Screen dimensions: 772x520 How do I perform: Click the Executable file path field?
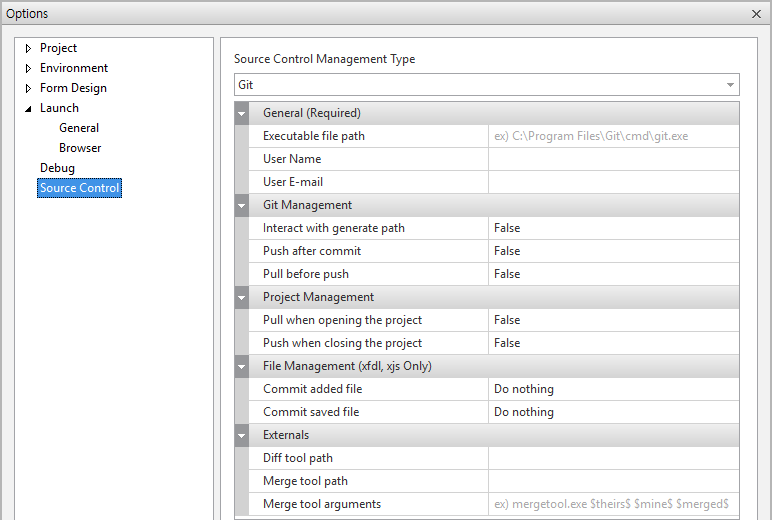coord(613,136)
